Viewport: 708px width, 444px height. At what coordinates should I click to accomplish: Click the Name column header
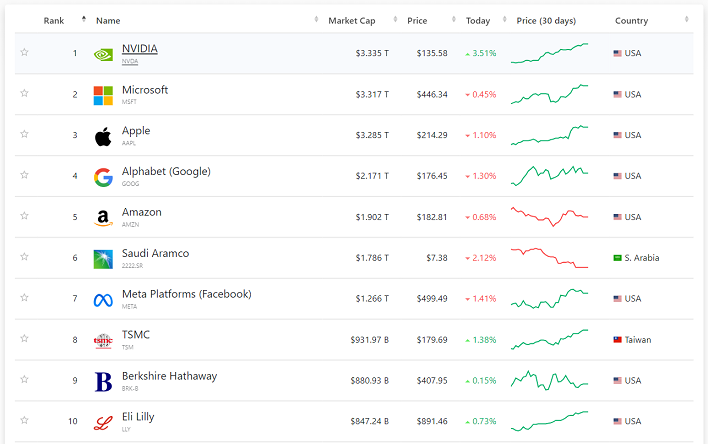[x=108, y=20]
